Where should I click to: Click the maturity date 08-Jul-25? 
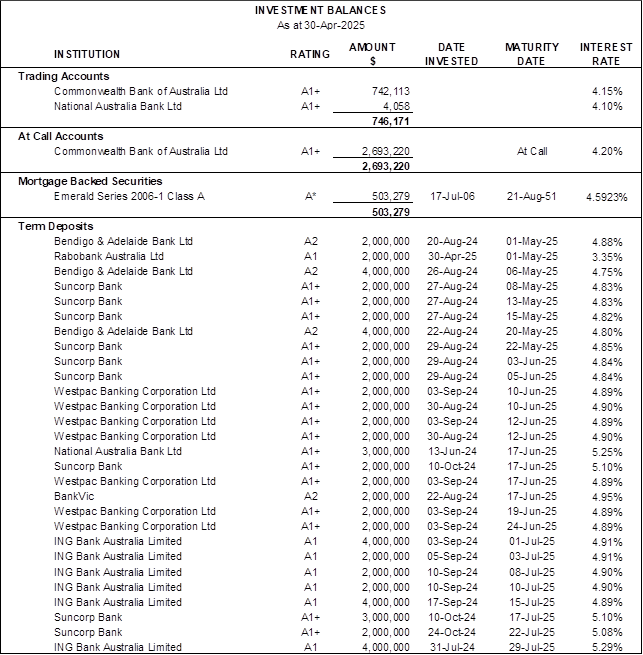pos(532,573)
